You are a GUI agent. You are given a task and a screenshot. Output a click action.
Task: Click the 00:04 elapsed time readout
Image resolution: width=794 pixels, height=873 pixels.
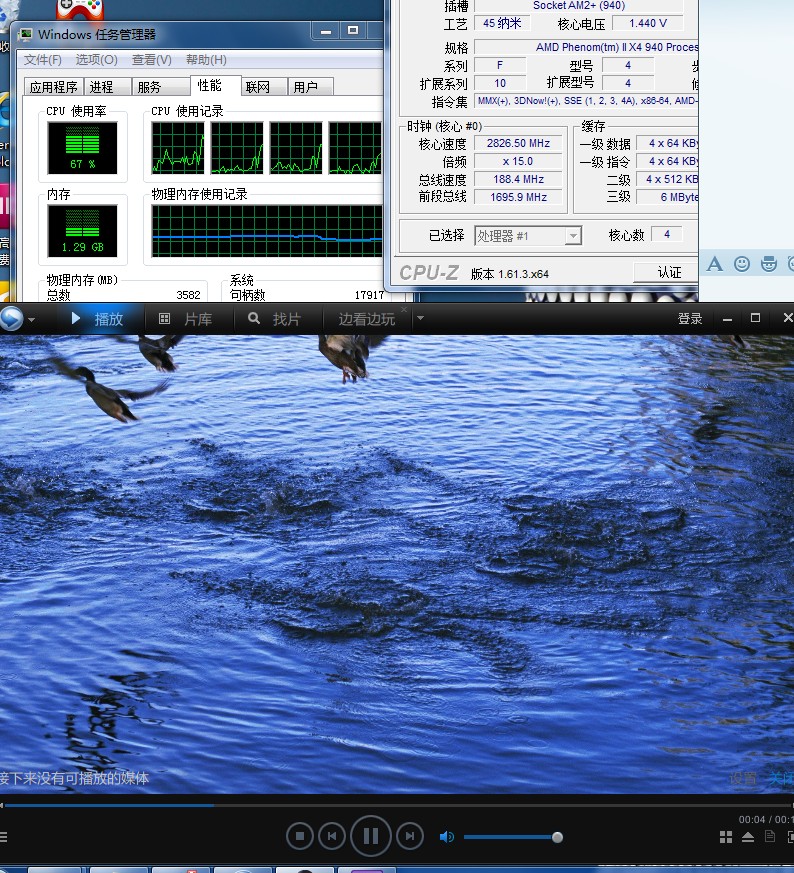pos(752,820)
